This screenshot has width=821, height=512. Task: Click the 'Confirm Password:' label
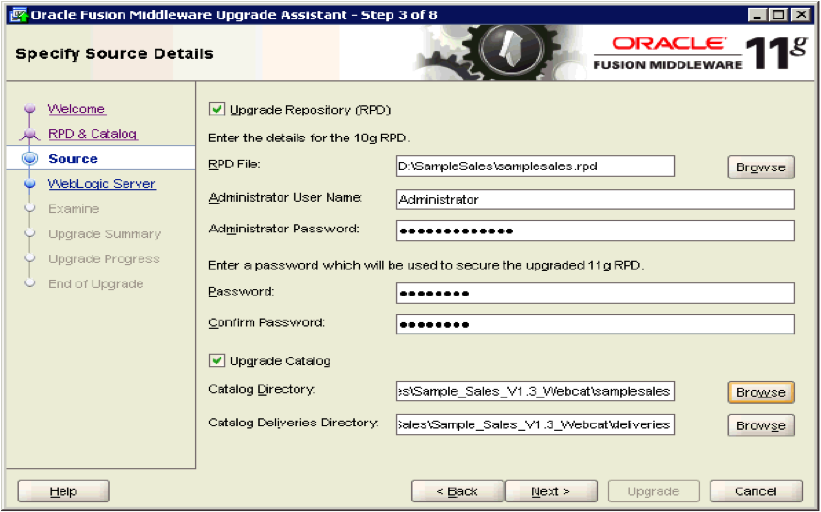tap(267, 322)
